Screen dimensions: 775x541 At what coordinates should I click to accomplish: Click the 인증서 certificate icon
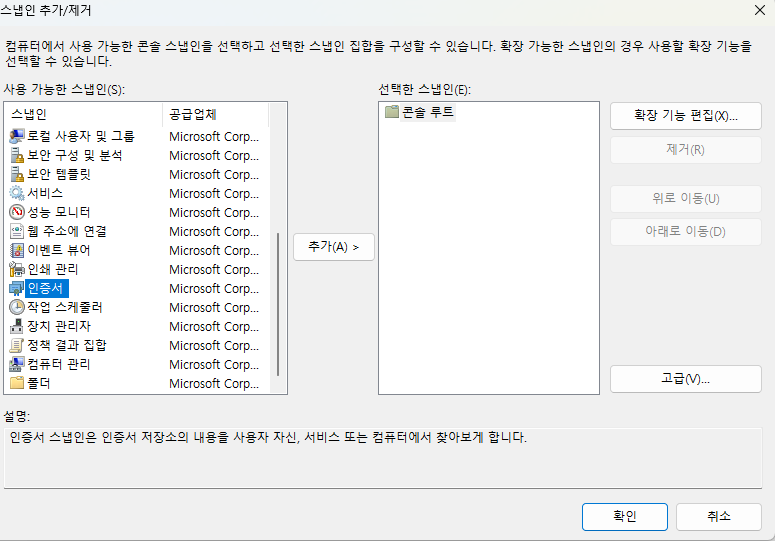click(x=17, y=288)
